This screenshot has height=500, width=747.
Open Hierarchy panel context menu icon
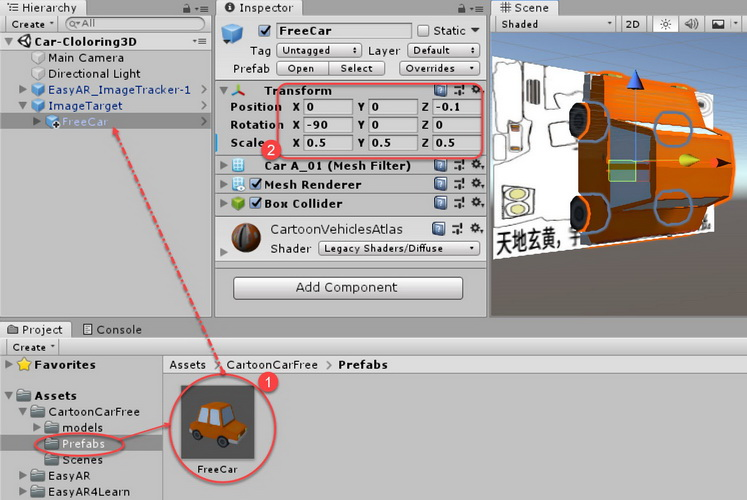point(203,9)
